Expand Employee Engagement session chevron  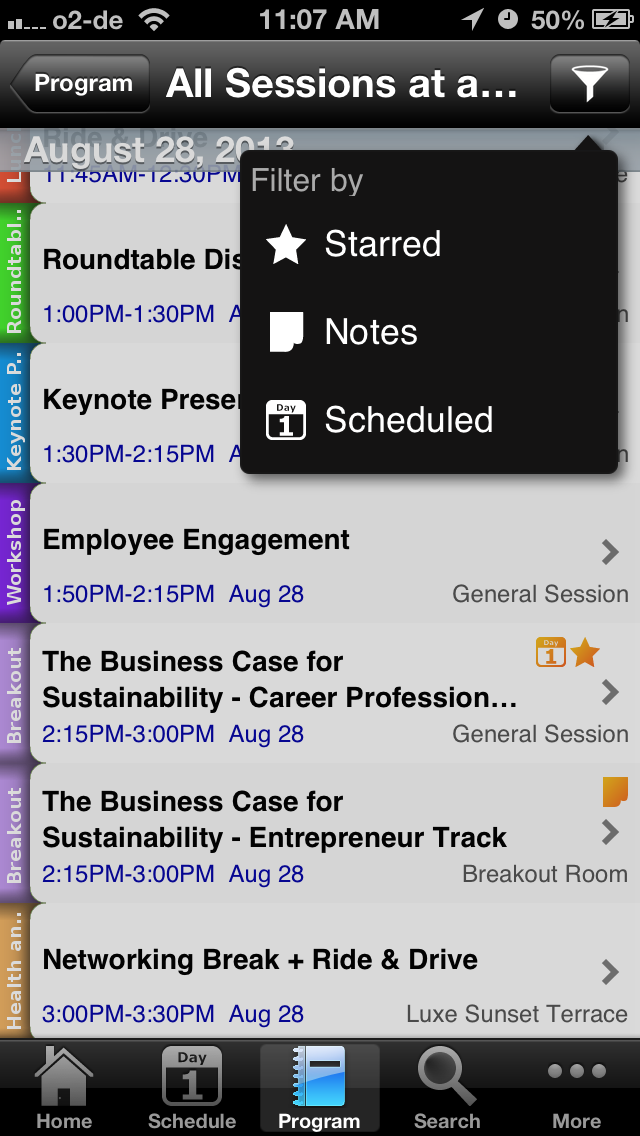[610, 552]
